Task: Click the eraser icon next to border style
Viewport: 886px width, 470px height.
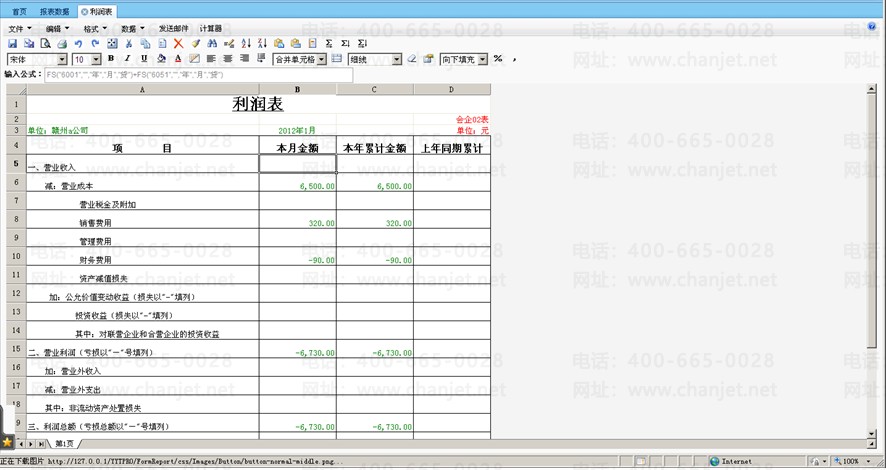Action: [x=414, y=60]
